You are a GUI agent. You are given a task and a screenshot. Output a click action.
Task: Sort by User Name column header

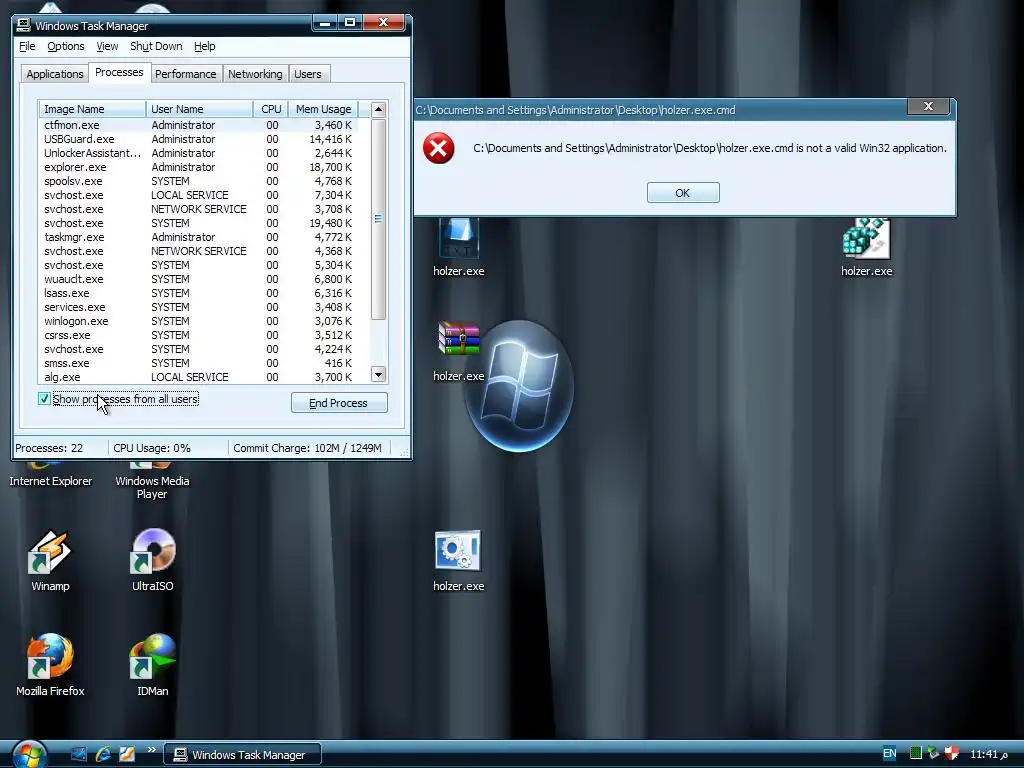coord(199,109)
